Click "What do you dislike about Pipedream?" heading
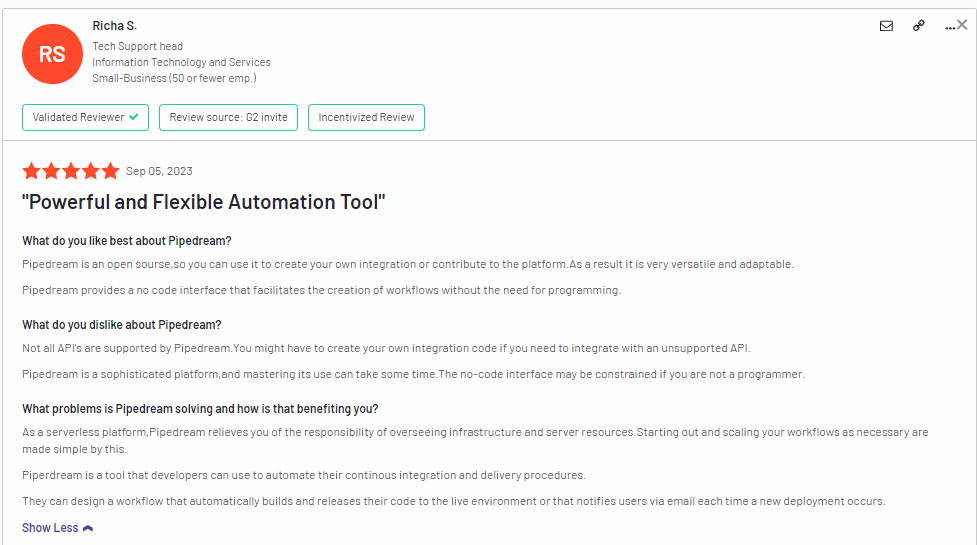Viewport: 977px width, 545px height. (x=122, y=325)
